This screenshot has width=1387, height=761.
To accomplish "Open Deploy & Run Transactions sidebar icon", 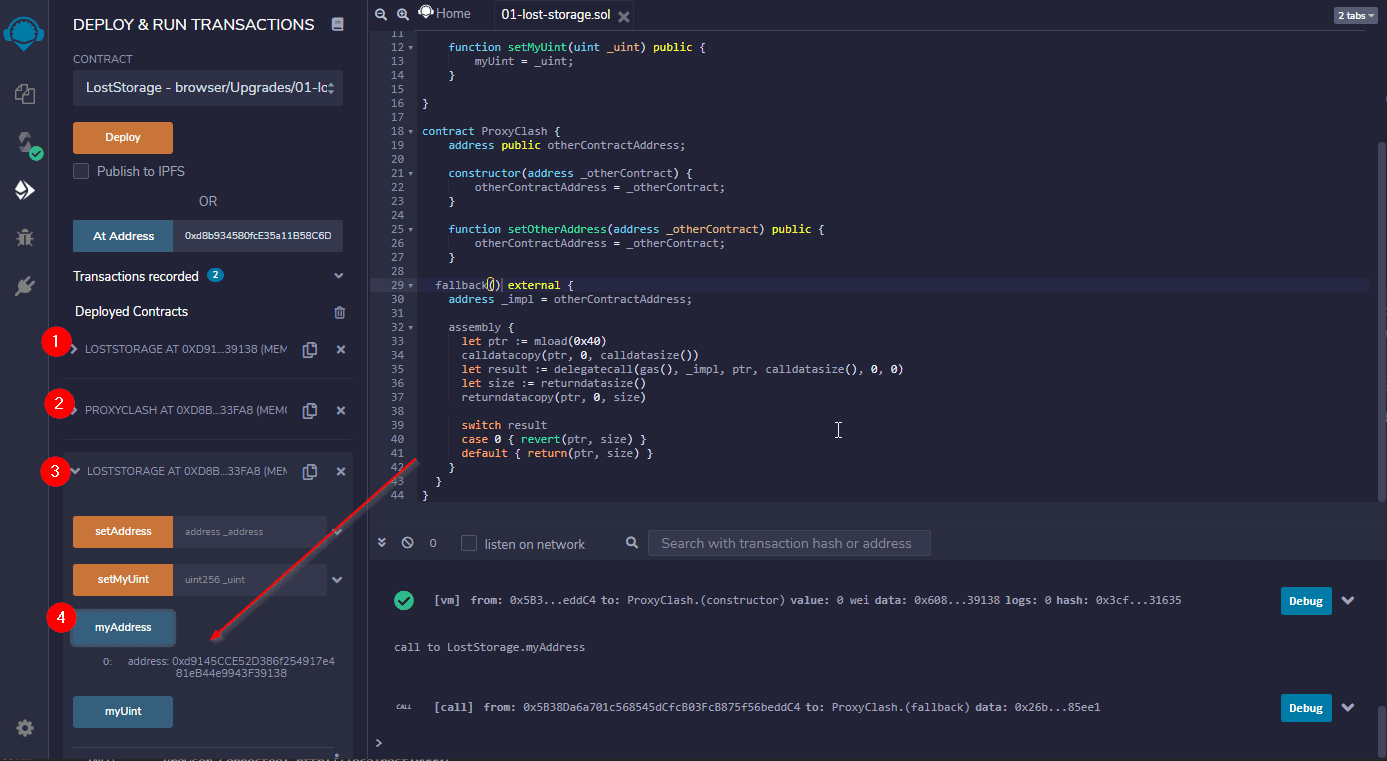I will pyautogui.click(x=25, y=190).
